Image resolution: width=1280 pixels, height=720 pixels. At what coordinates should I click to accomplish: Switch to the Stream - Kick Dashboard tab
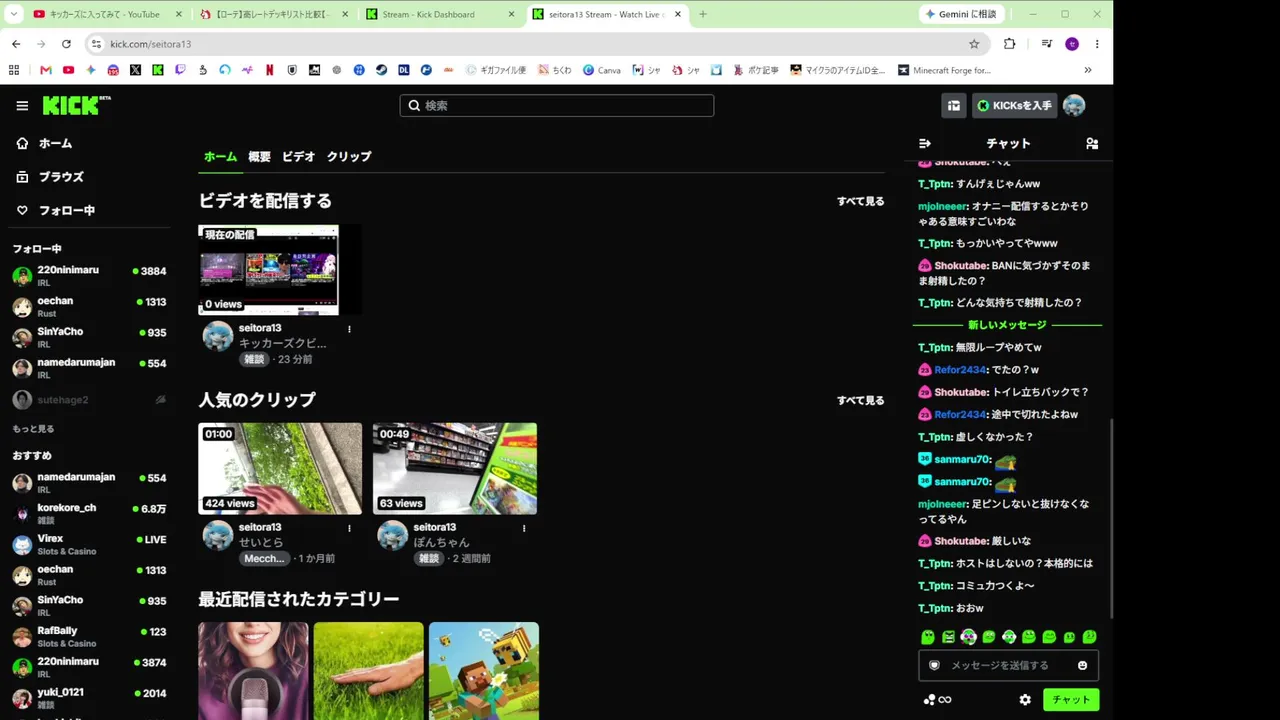pos(438,14)
